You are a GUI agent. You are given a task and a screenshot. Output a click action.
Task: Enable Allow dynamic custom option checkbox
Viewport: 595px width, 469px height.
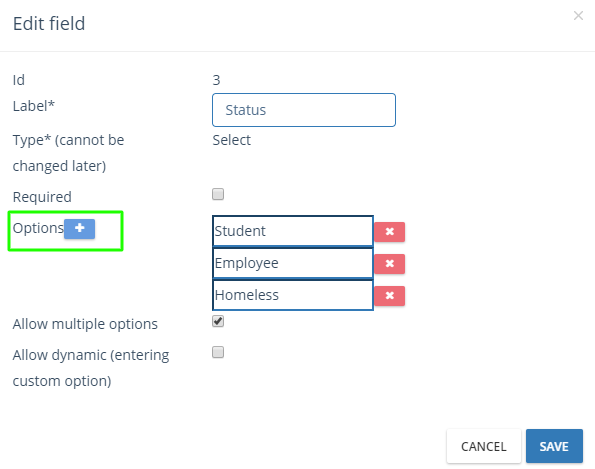[218, 352]
